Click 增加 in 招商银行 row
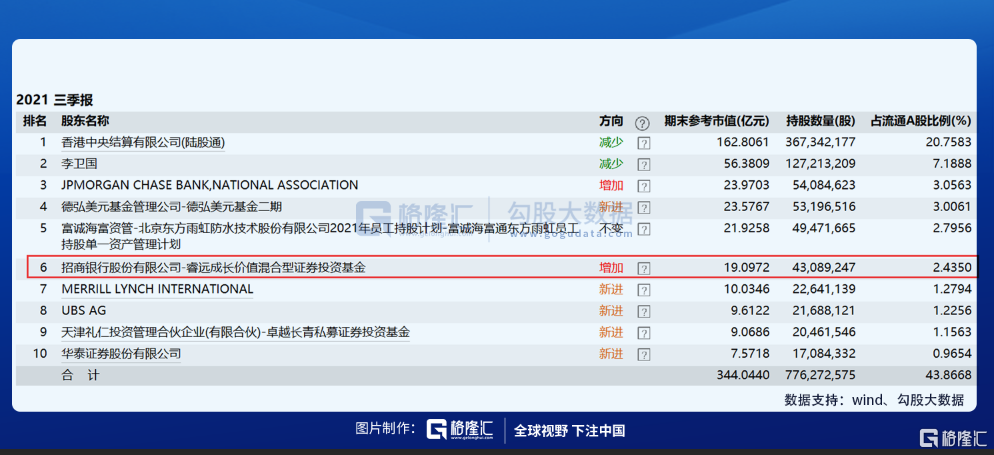 pos(611,268)
